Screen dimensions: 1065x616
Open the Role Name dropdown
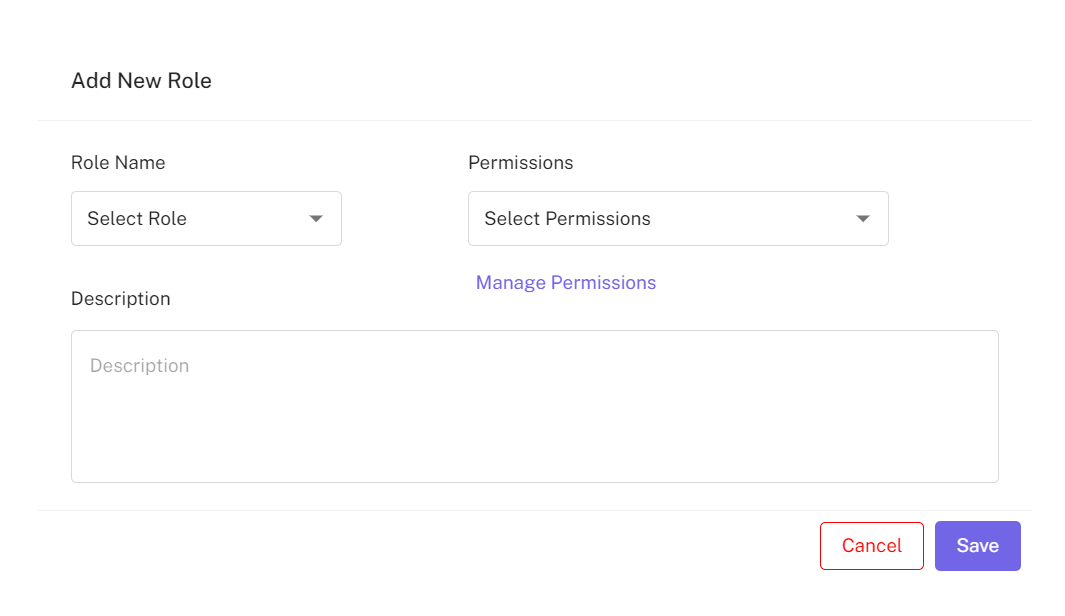[x=206, y=219]
